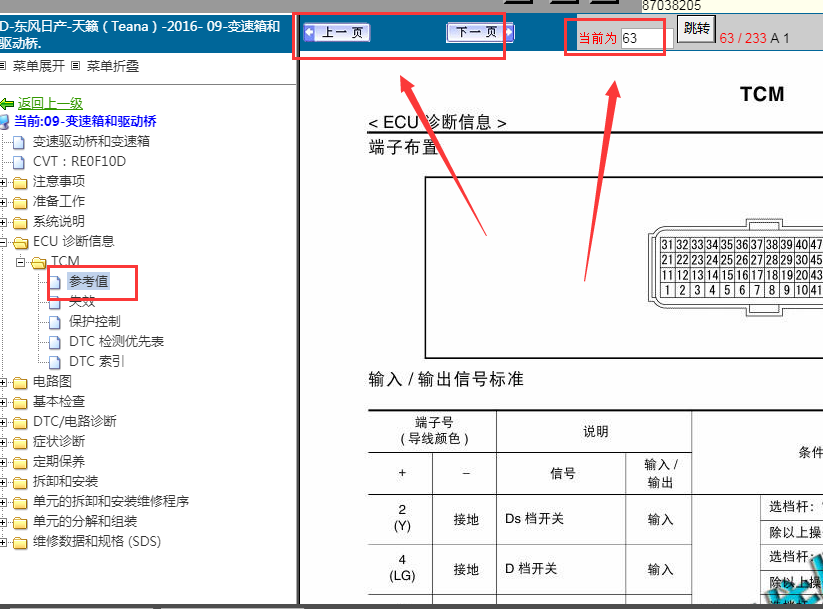Image resolution: width=823 pixels, height=609 pixels.
Task: Click 返回上一级 link to go back
Action: pos(50,103)
